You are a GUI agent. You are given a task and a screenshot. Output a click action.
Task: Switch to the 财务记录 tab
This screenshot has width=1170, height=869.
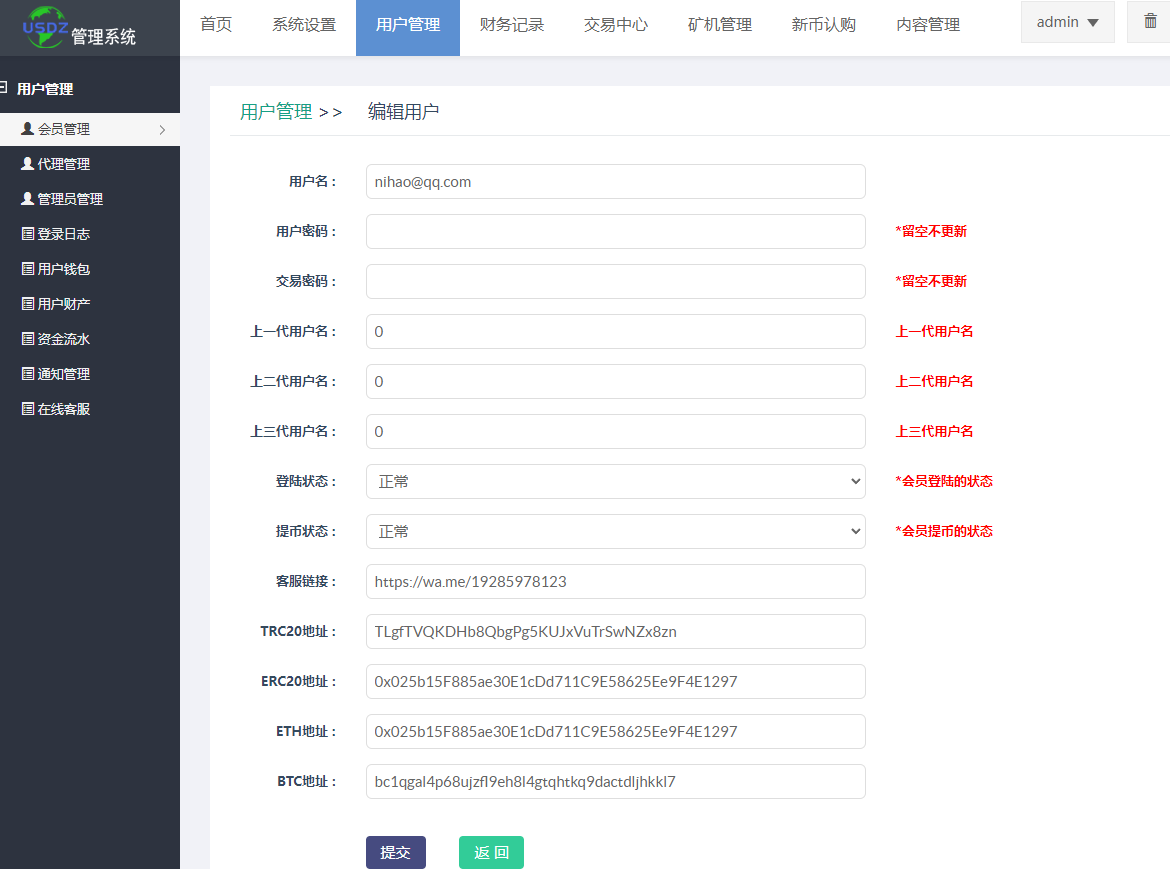pos(512,24)
